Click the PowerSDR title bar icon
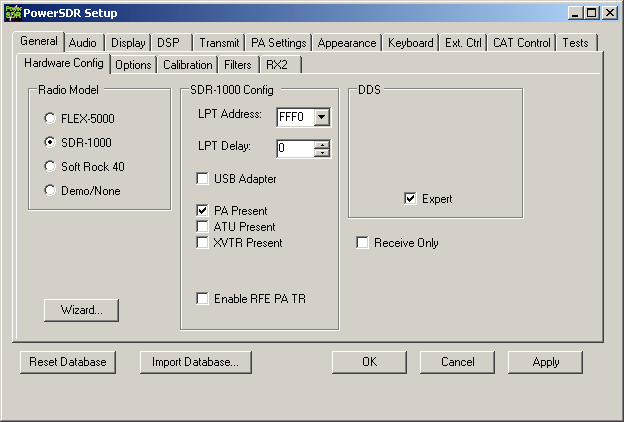Viewport: 624px width, 422px height. click(13, 13)
